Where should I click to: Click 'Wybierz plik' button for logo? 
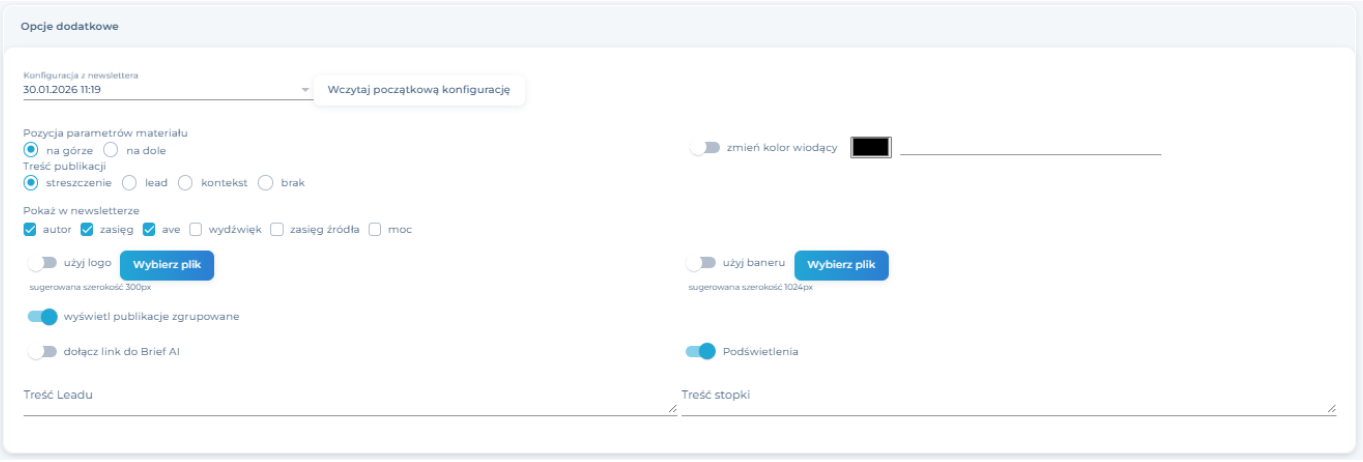coord(167,265)
